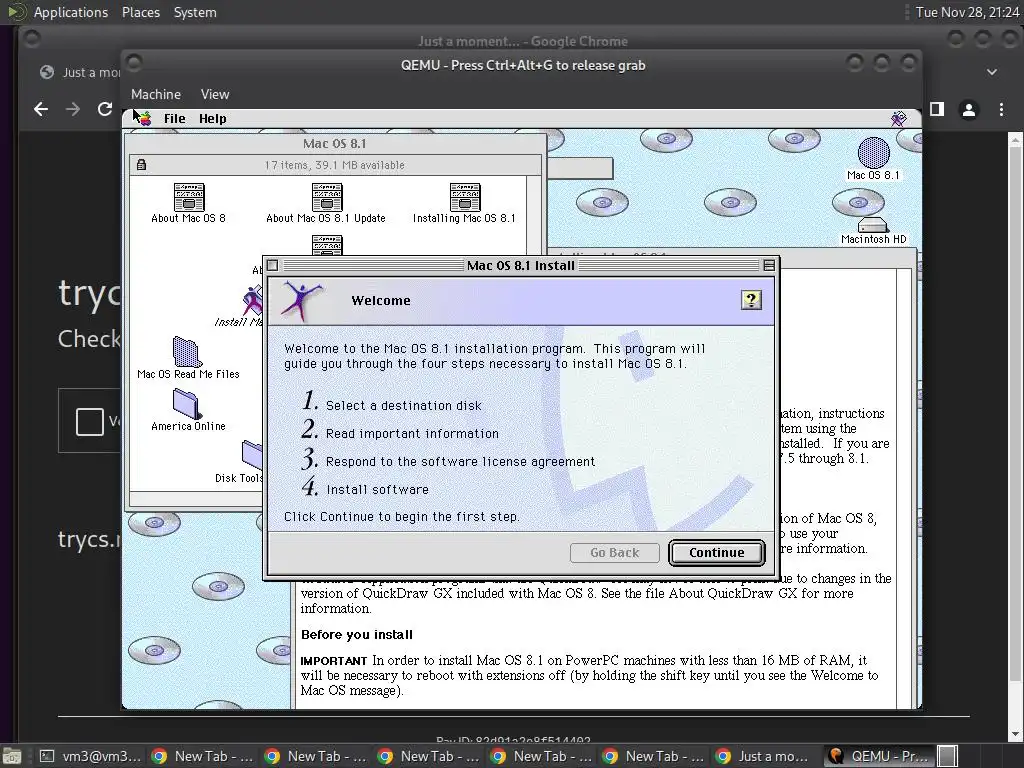Image resolution: width=1024 pixels, height=768 pixels.
Task: Select About Mac OS 8.1 Update document icon
Action: (327, 197)
